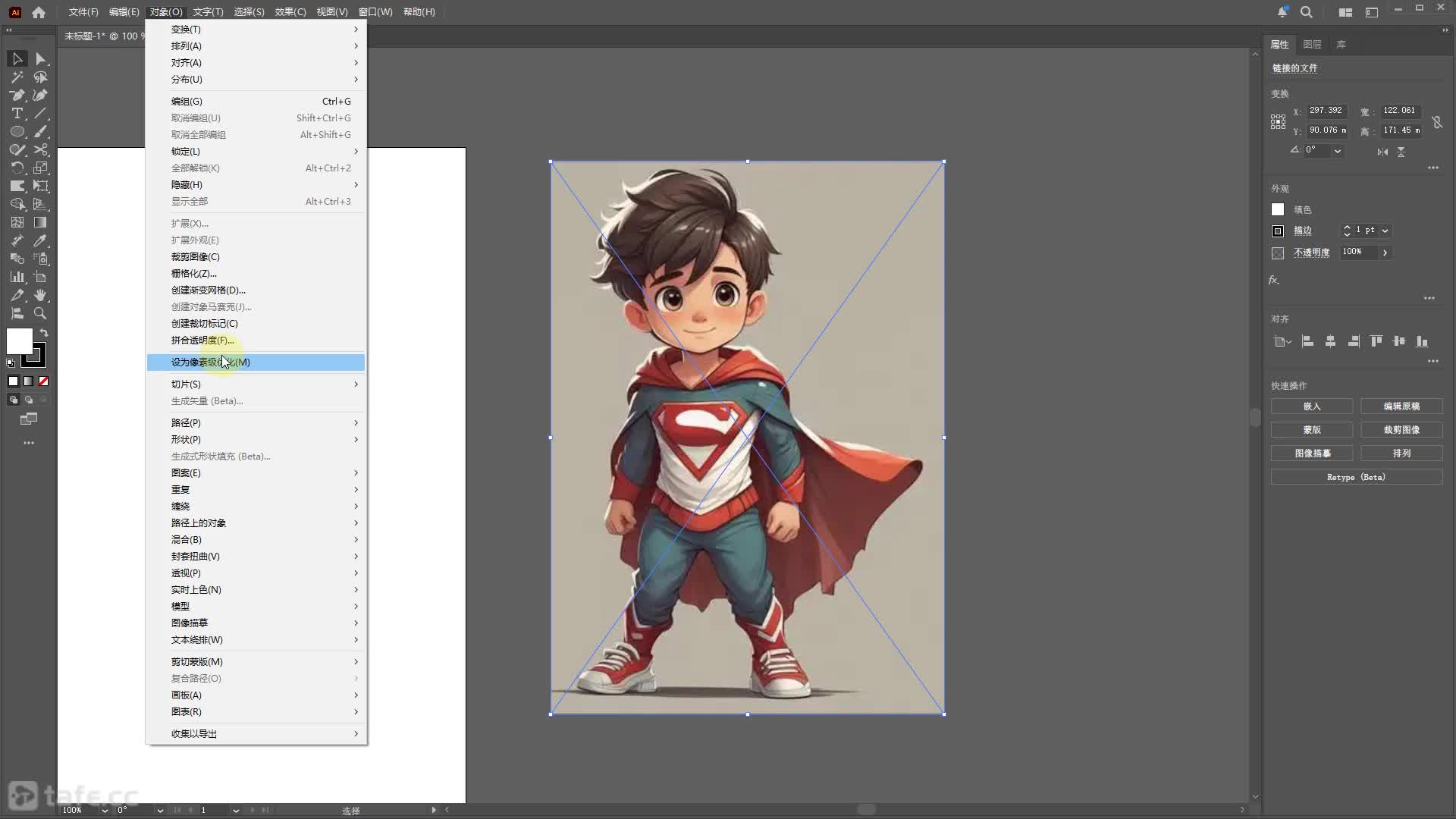Viewport: 1456px width, 819px height.
Task: Flip the image horizontally
Action: (1382, 152)
